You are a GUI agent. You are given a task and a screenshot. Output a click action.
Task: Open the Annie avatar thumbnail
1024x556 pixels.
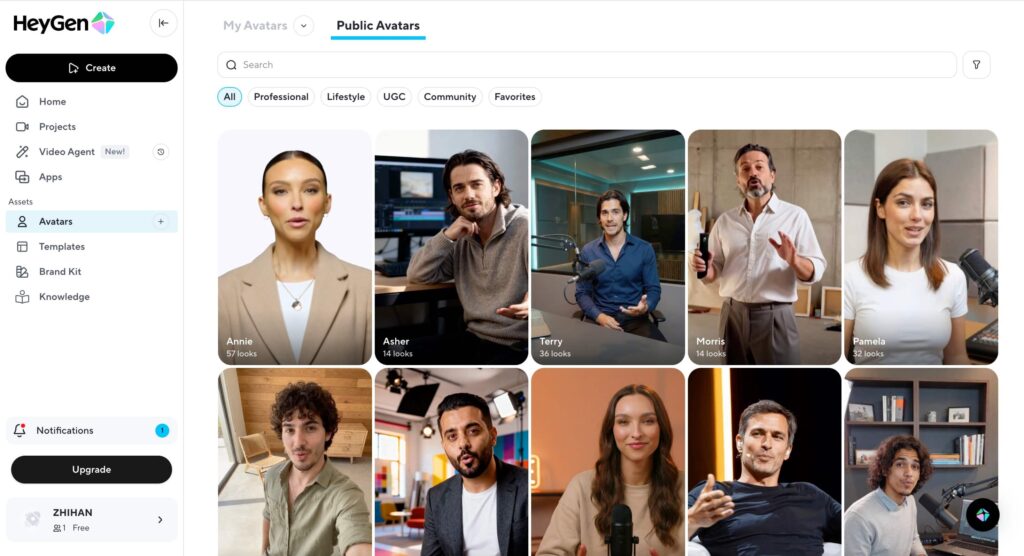pyautogui.click(x=295, y=247)
